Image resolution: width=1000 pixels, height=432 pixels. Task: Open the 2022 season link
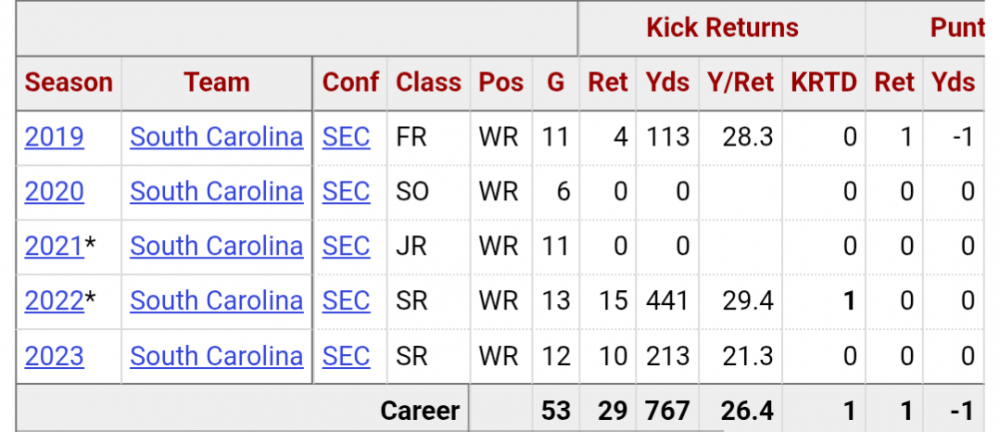54,300
